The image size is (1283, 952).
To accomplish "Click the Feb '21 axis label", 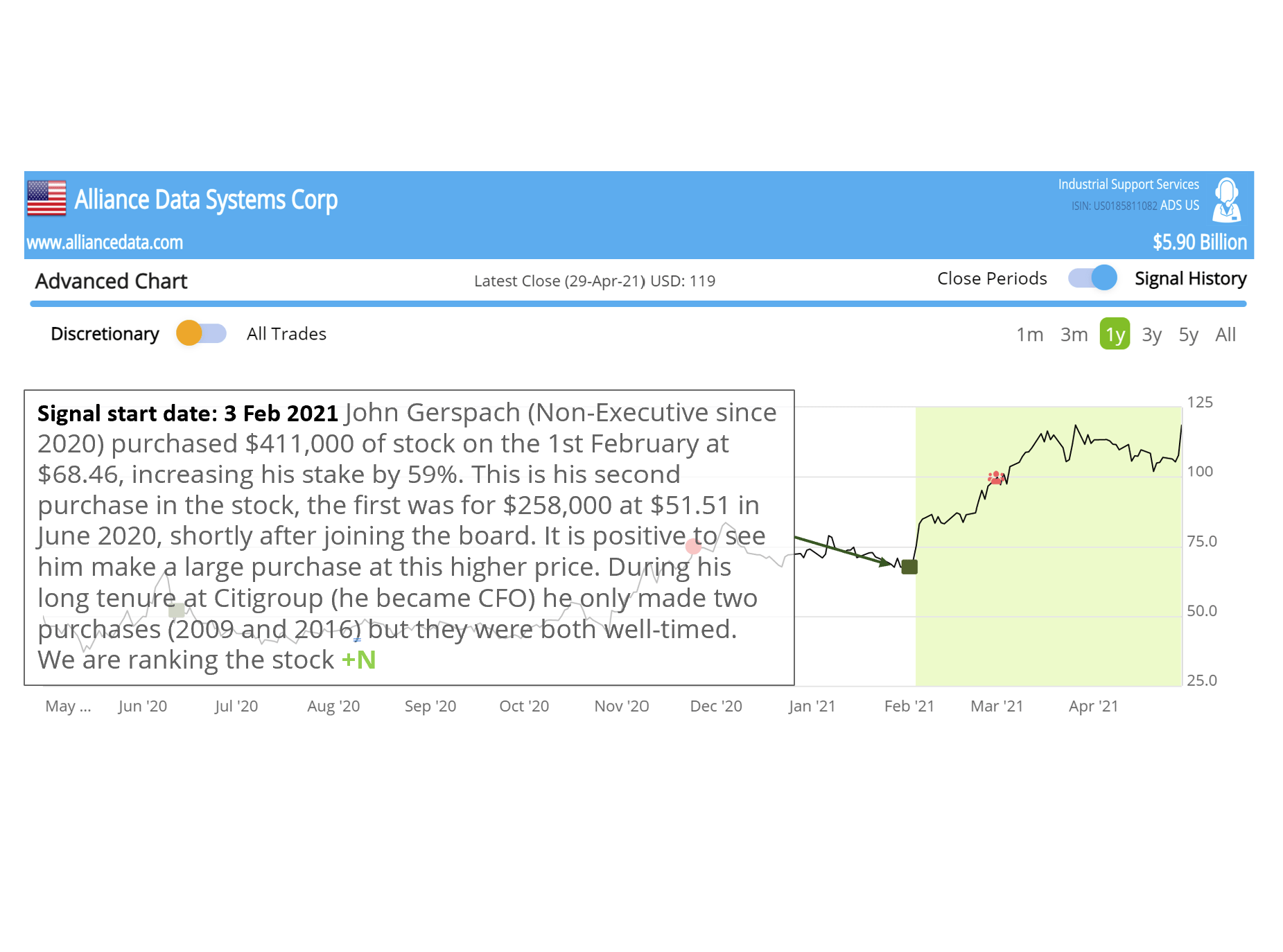I will (909, 706).
